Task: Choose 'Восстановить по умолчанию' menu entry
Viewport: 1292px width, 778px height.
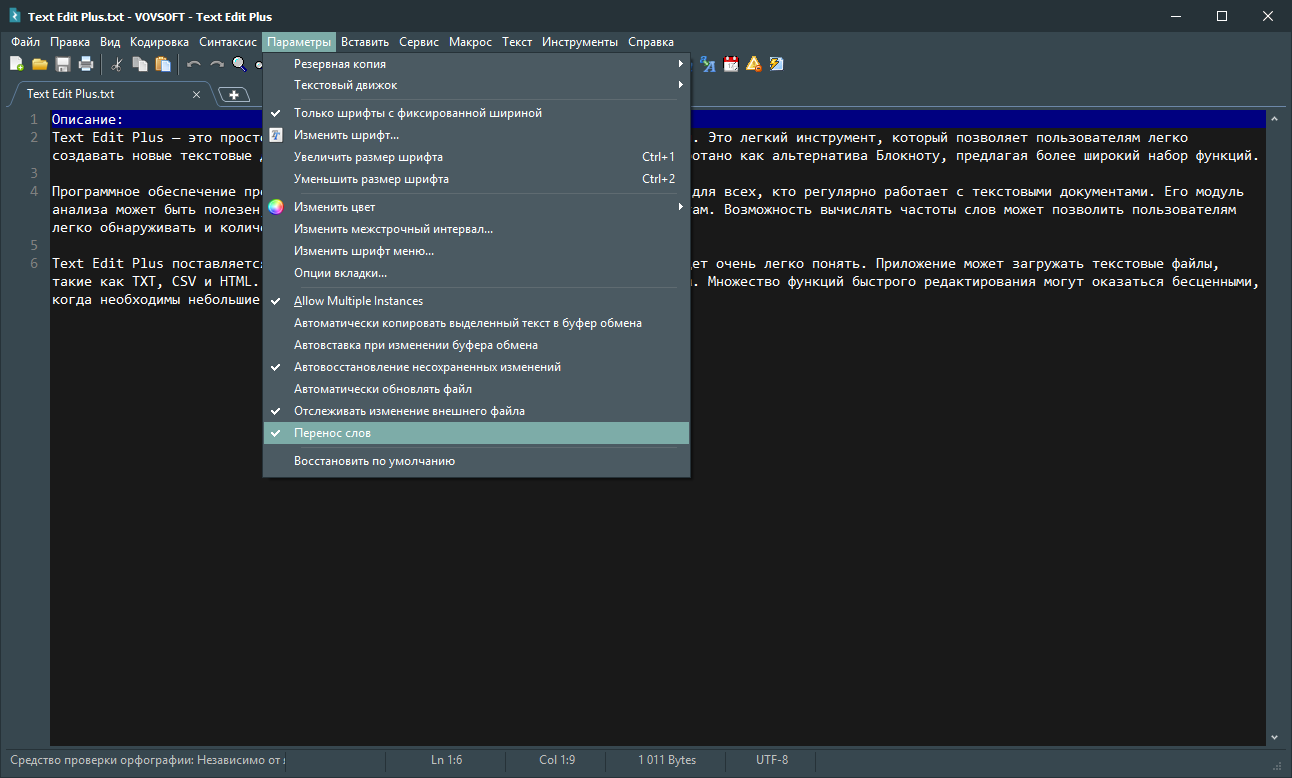Action: (374, 461)
